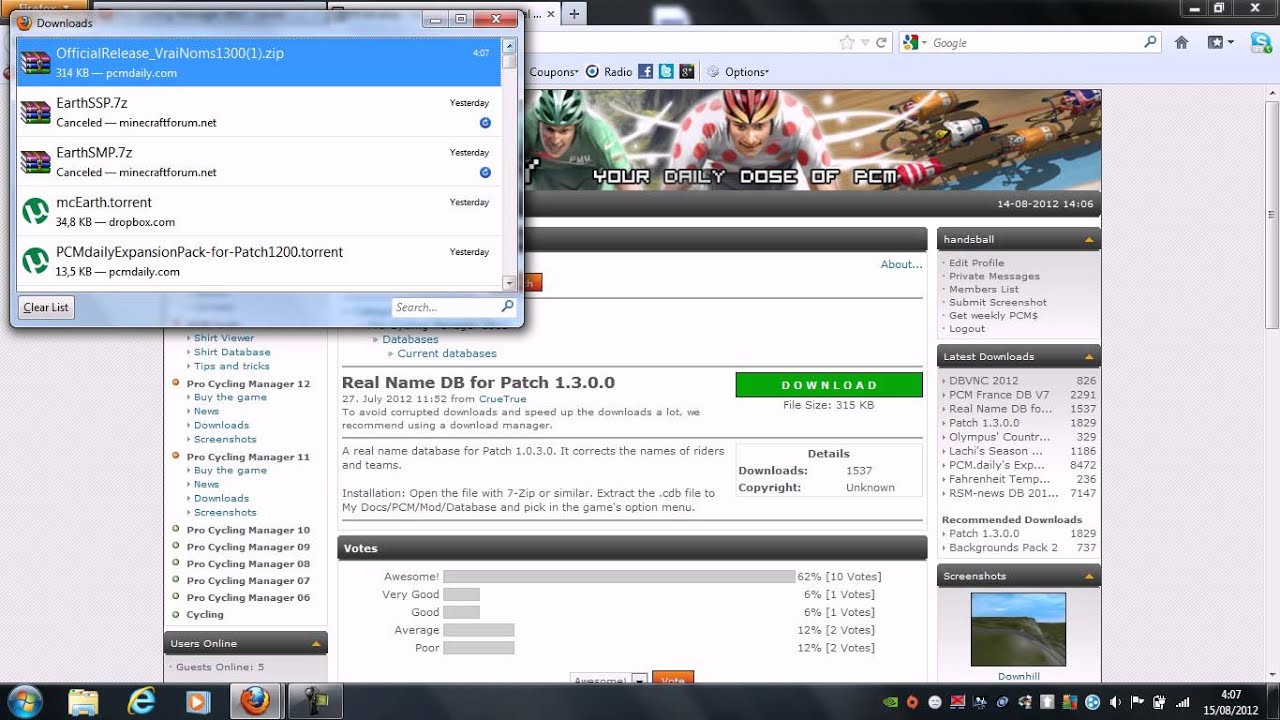Click the green DOWNLOAD button
Screen dimensions: 1280x720
tap(829, 385)
